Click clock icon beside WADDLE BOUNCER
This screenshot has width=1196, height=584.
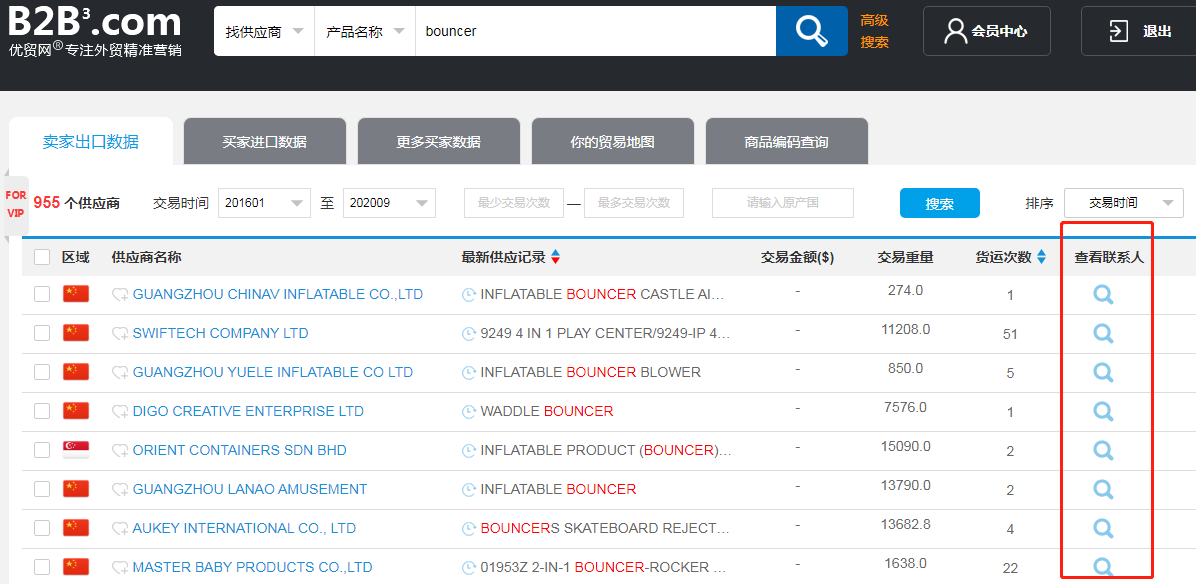pyautogui.click(x=469, y=412)
